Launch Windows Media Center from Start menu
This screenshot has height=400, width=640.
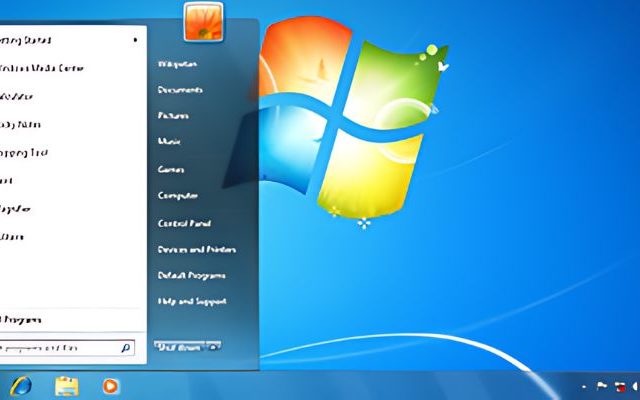coord(42,68)
